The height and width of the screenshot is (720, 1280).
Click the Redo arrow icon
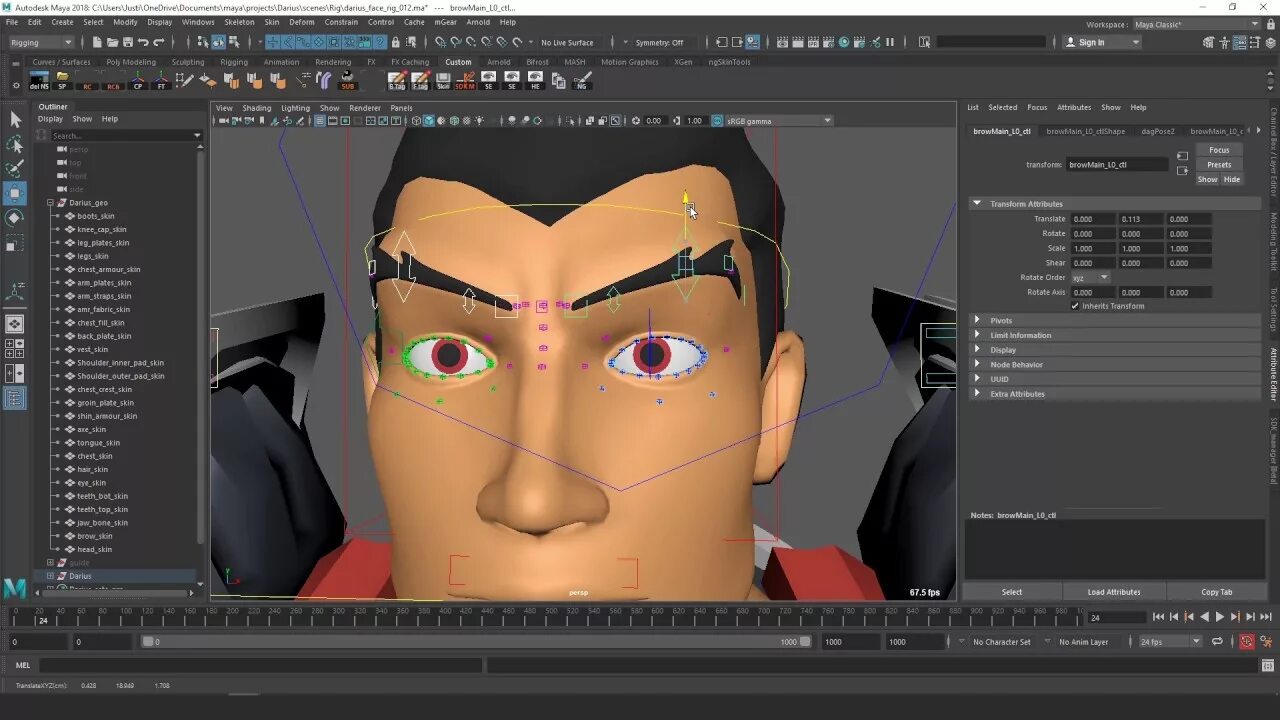coord(160,42)
